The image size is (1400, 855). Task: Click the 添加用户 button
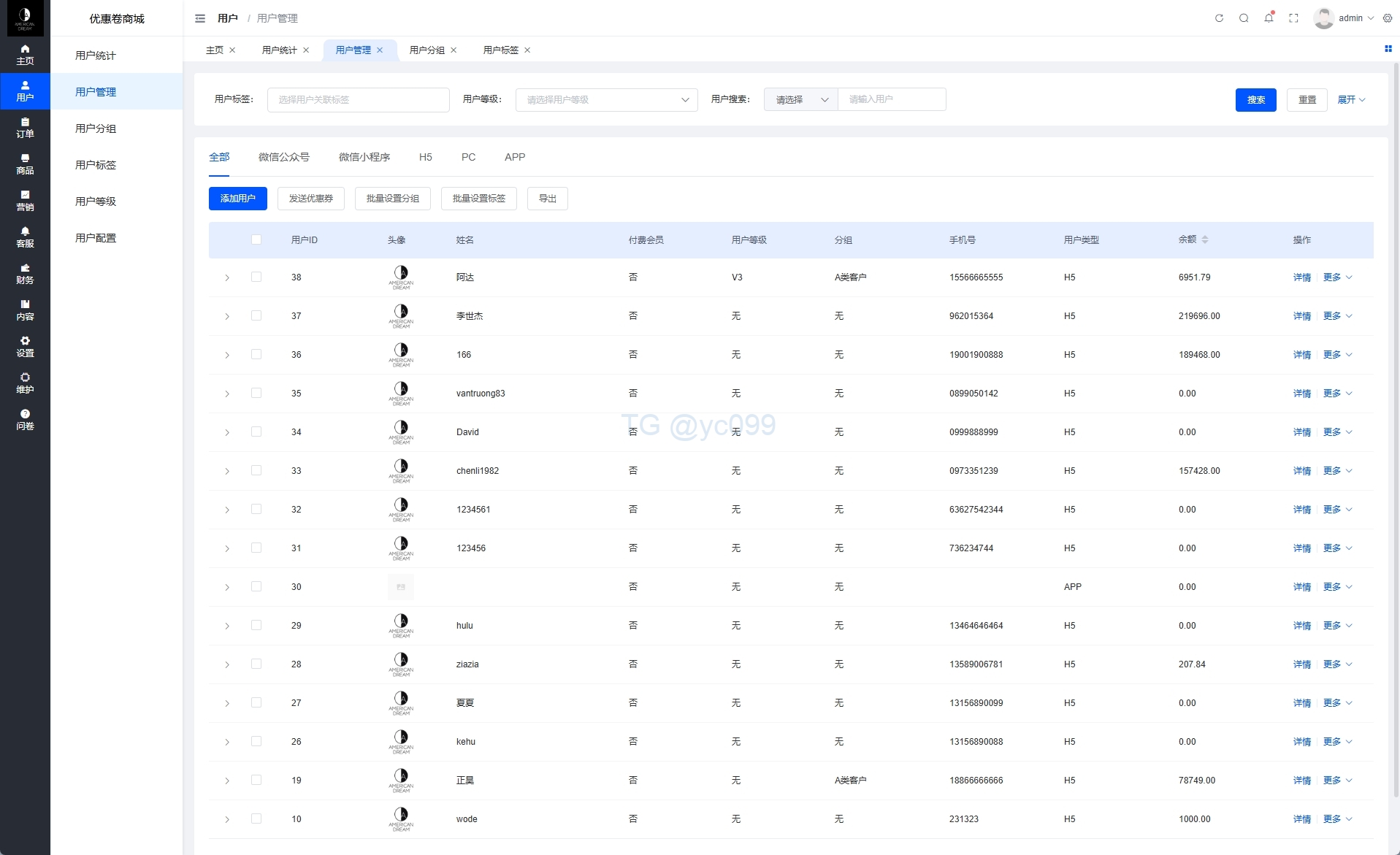tap(237, 199)
